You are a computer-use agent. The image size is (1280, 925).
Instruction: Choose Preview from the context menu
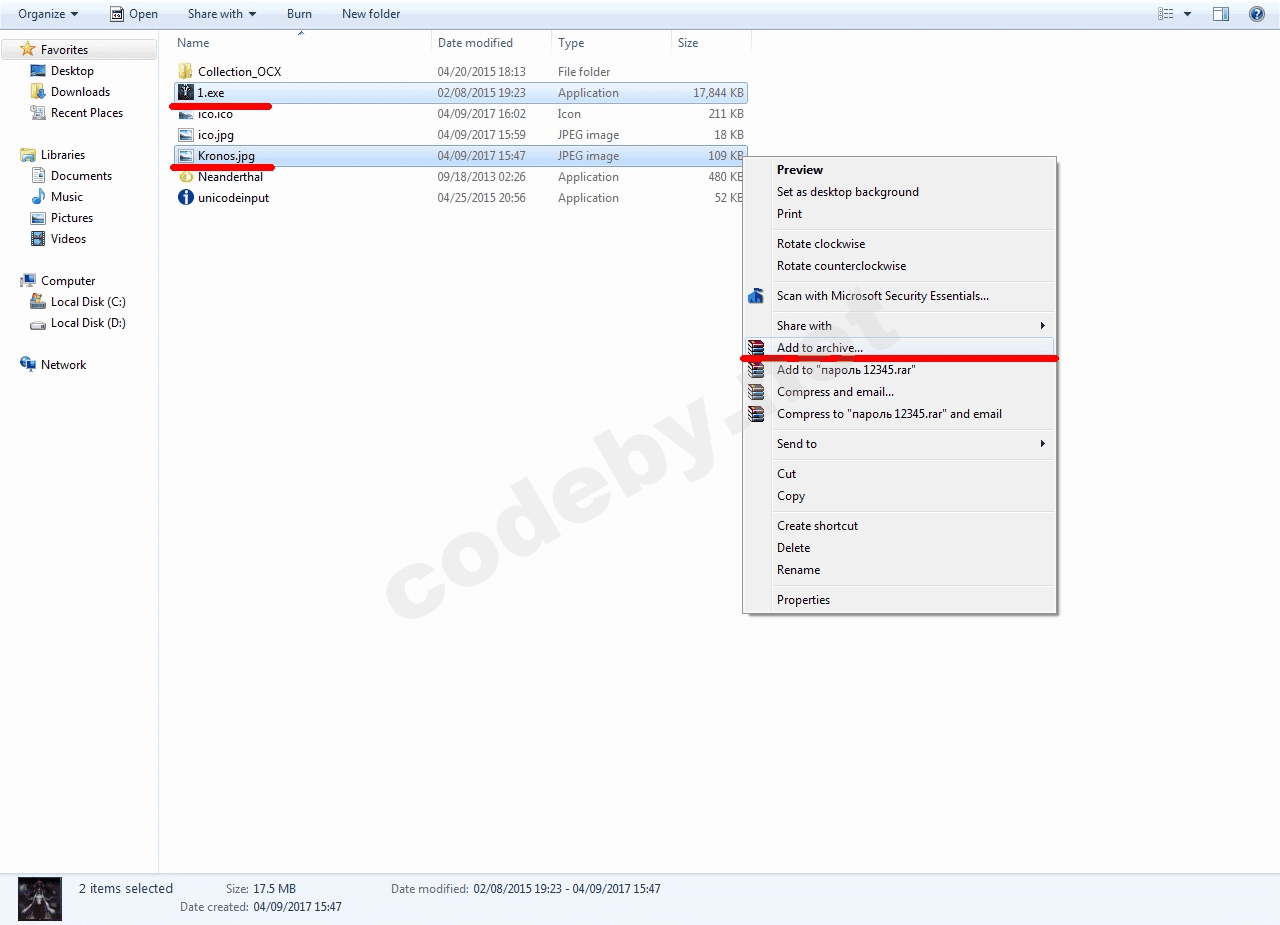[800, 170]
